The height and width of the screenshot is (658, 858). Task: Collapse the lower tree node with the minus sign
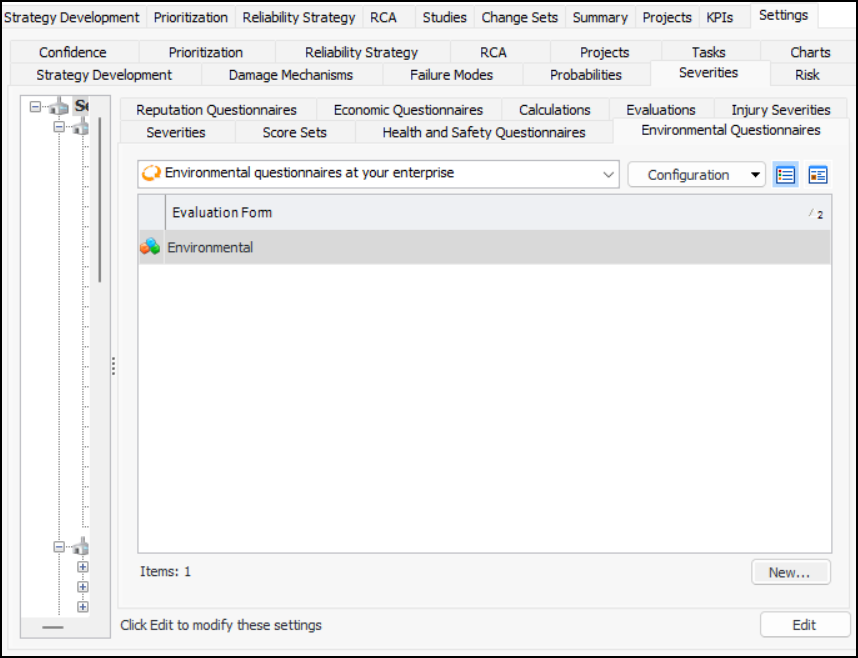tap(59, 546)
